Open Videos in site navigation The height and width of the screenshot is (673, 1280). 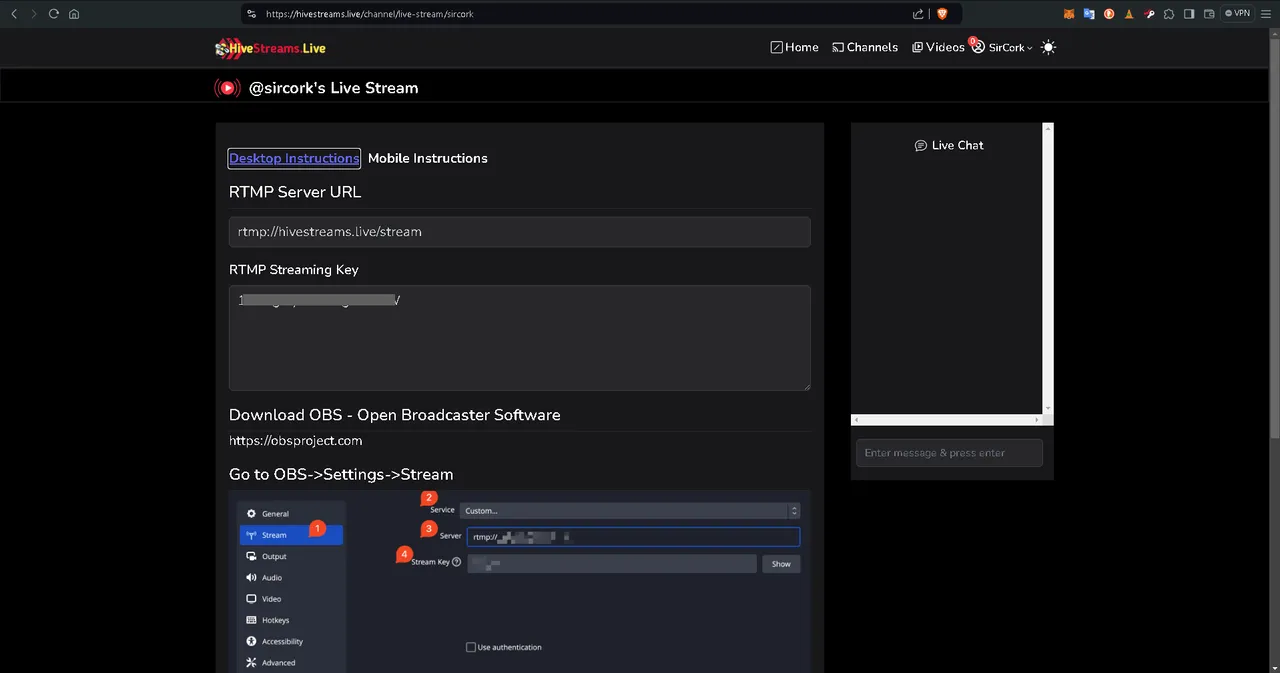coord(938,47)
